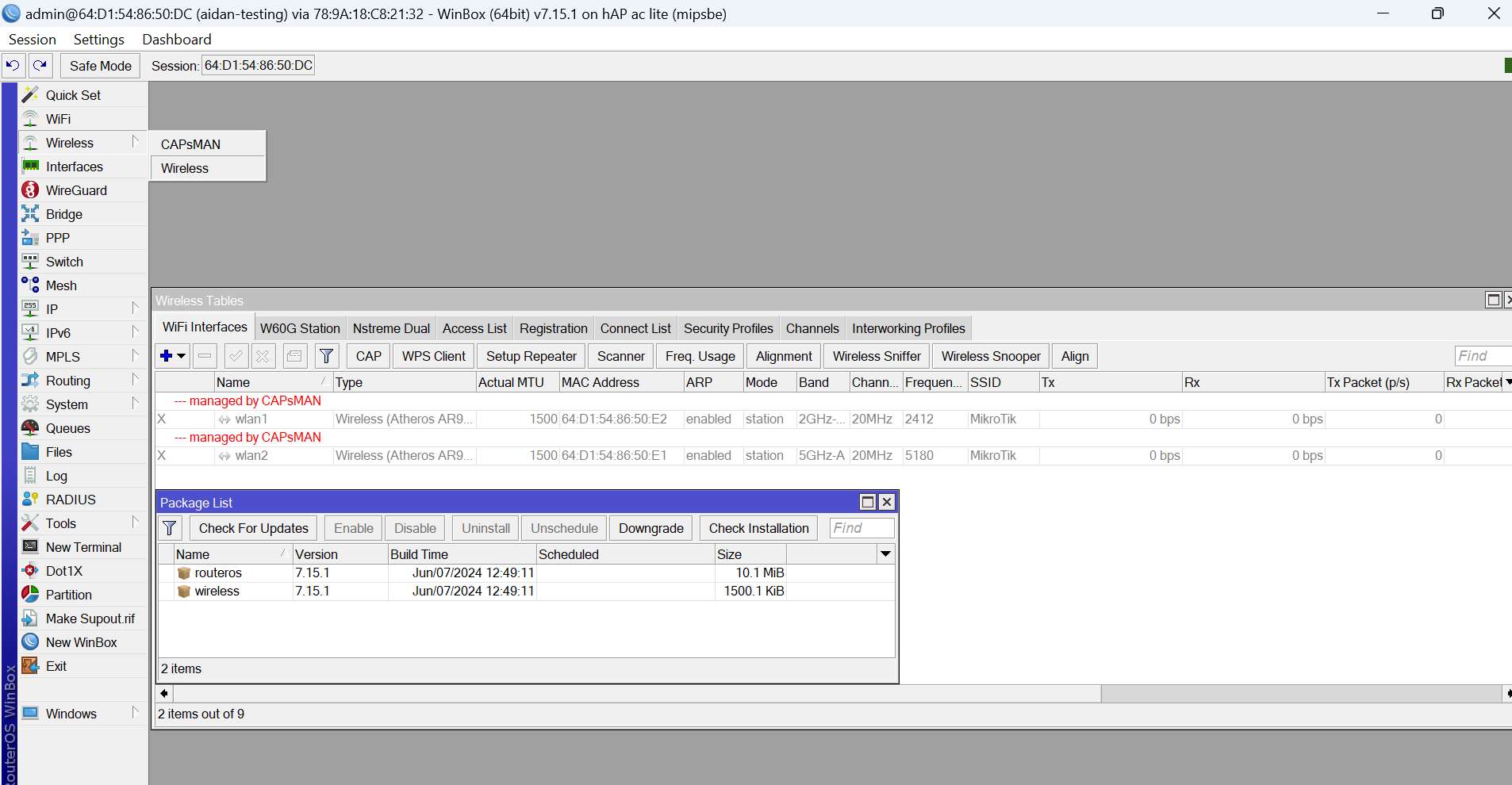Select CAPsMAN from Wireless submenu
The image size is (1512, 785).
208,144
